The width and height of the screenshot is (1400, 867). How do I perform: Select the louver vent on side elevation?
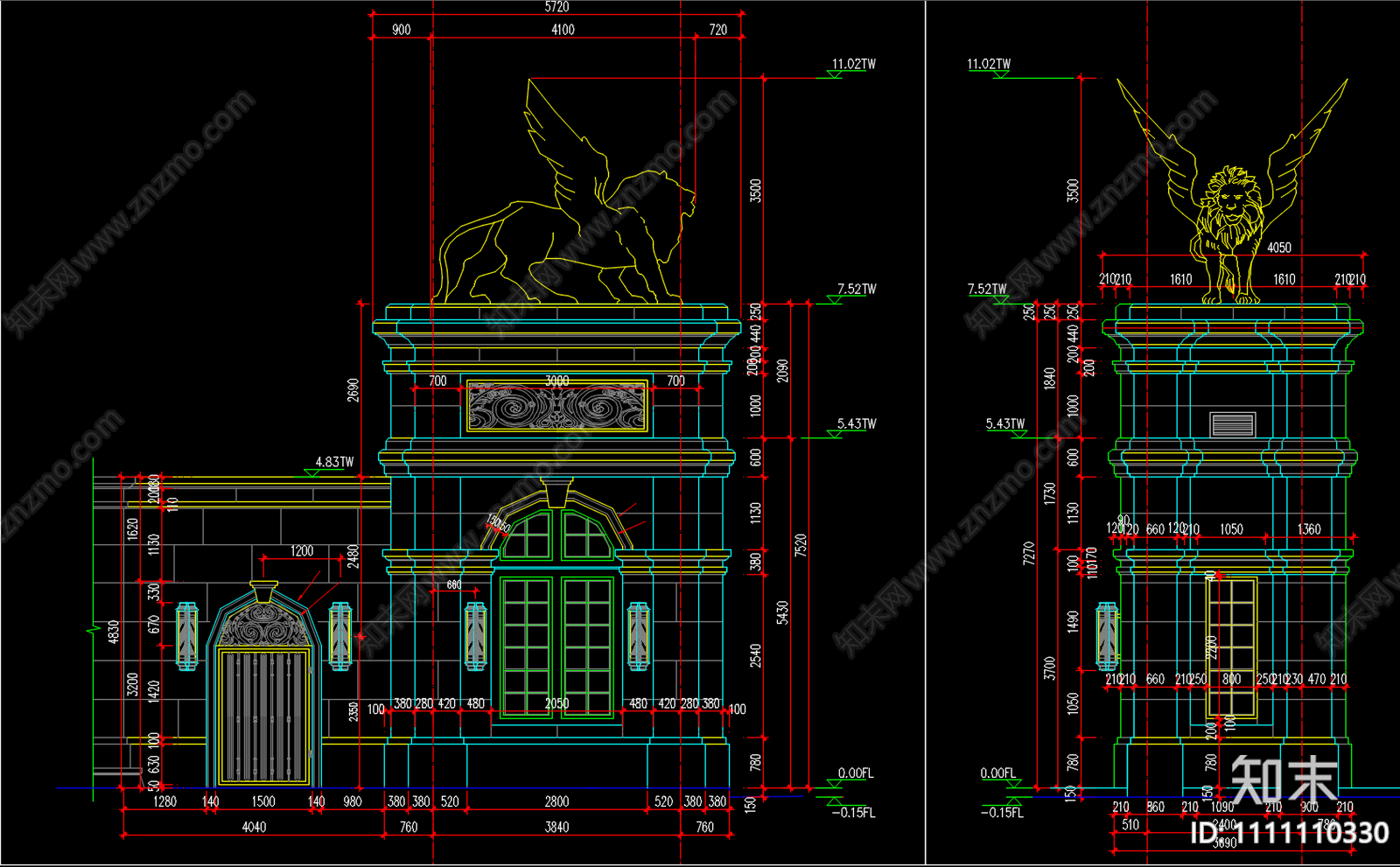1232,425
